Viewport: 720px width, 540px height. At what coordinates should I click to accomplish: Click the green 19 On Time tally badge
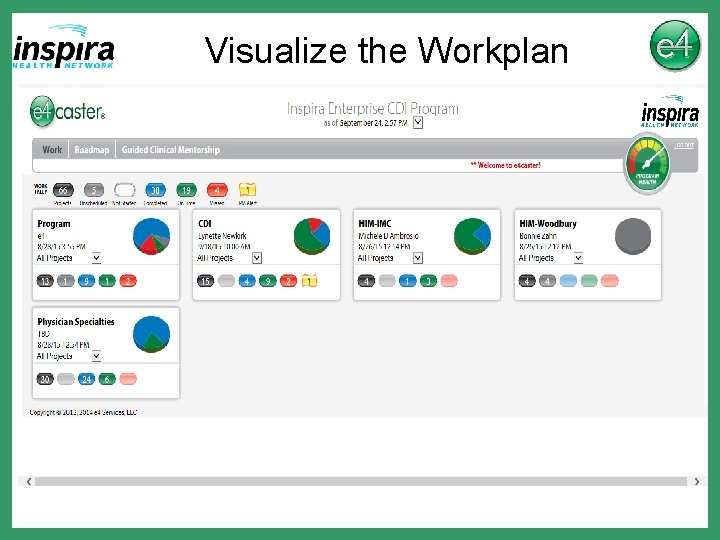click(186, 190)
